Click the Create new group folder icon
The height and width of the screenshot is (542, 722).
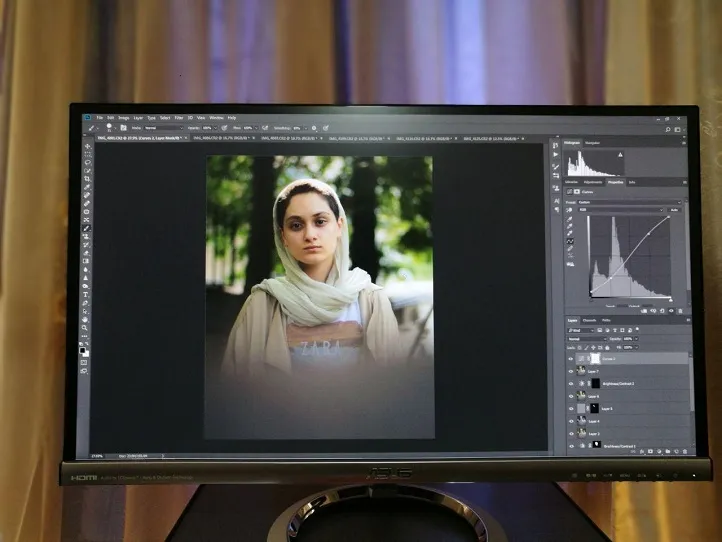tap(668, 451)
